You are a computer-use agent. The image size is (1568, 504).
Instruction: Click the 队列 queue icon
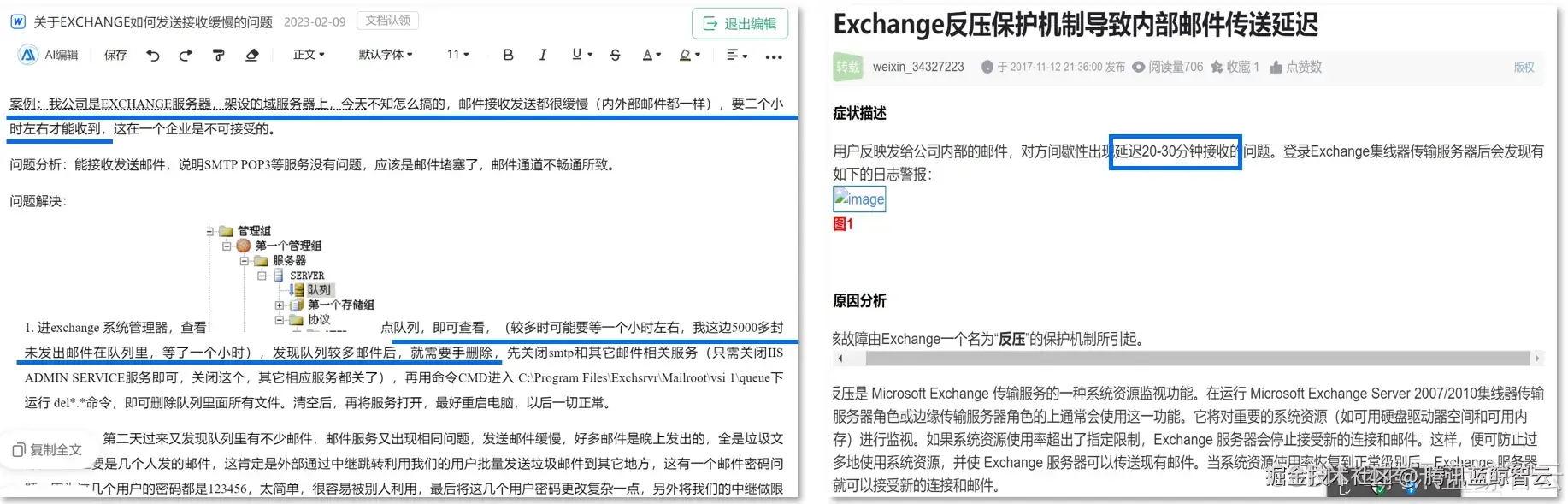click(x=297, y=290)
